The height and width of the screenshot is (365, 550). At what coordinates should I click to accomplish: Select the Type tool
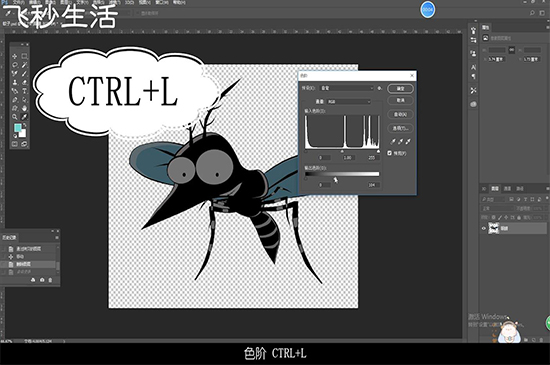pos(24,91)
